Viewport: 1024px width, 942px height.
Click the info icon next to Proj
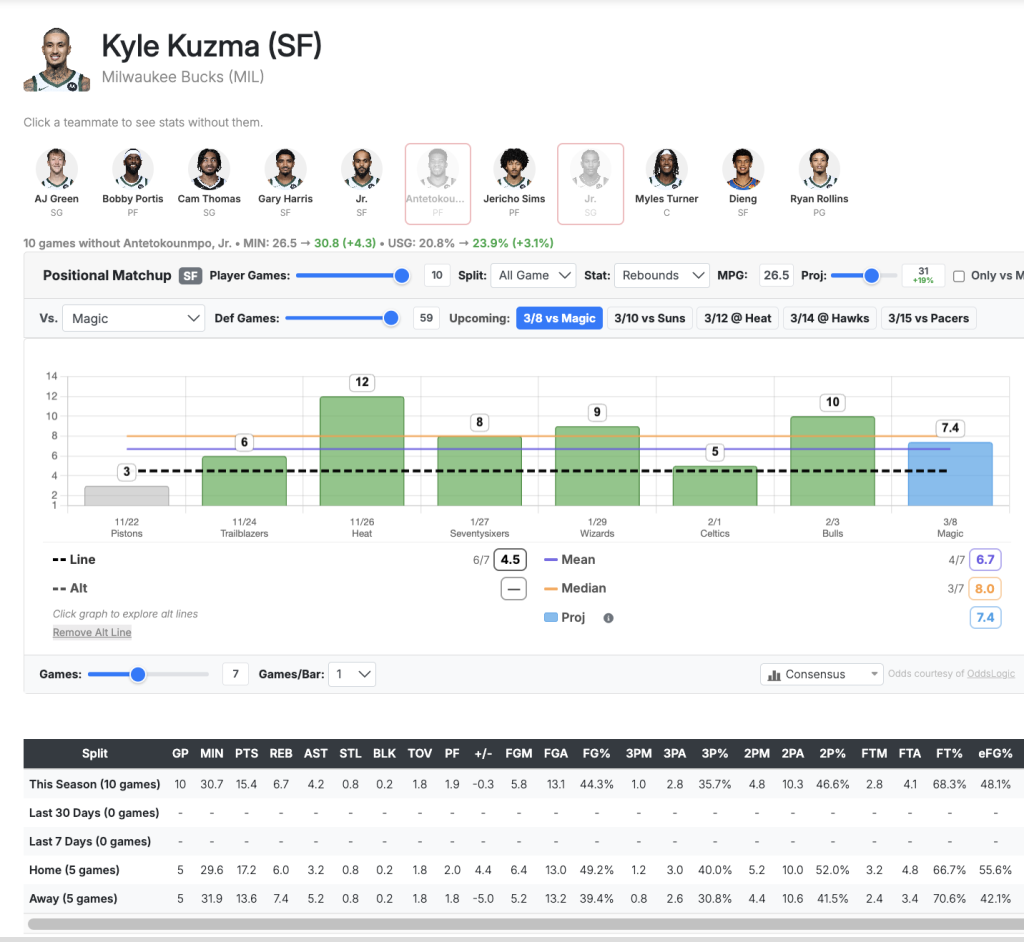coord(608,618)
